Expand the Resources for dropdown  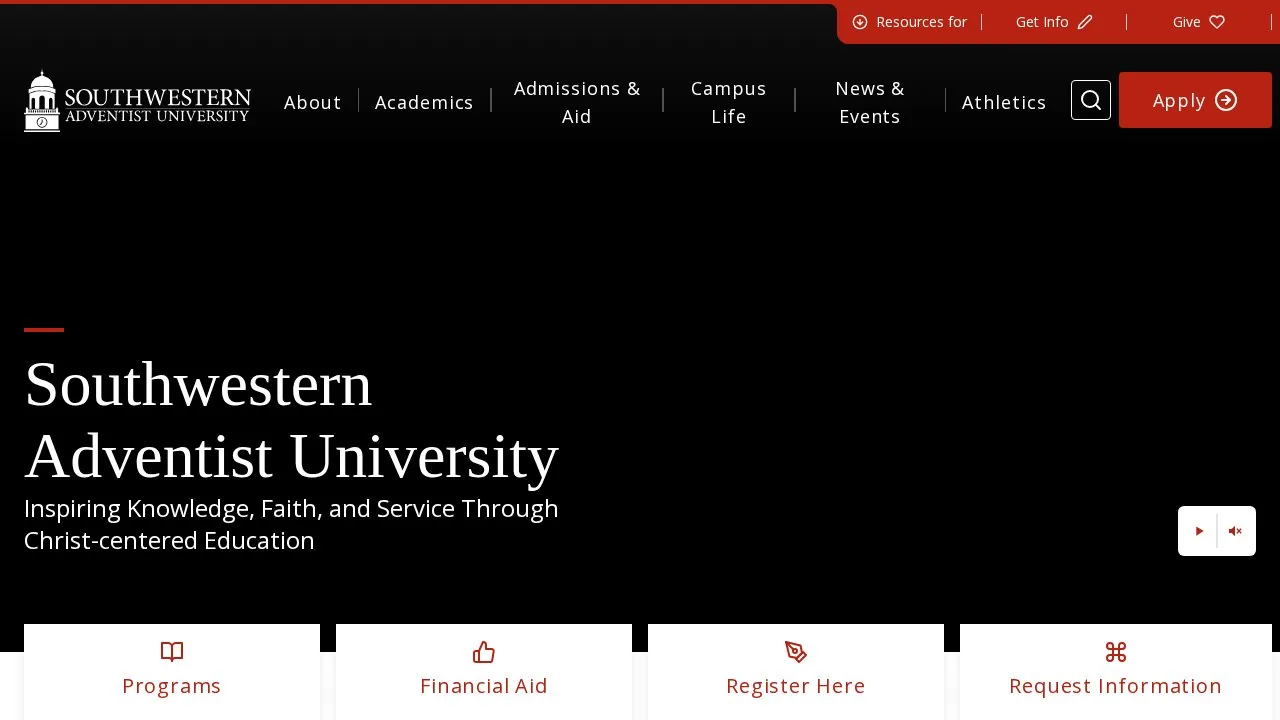(x=909, y=22)
